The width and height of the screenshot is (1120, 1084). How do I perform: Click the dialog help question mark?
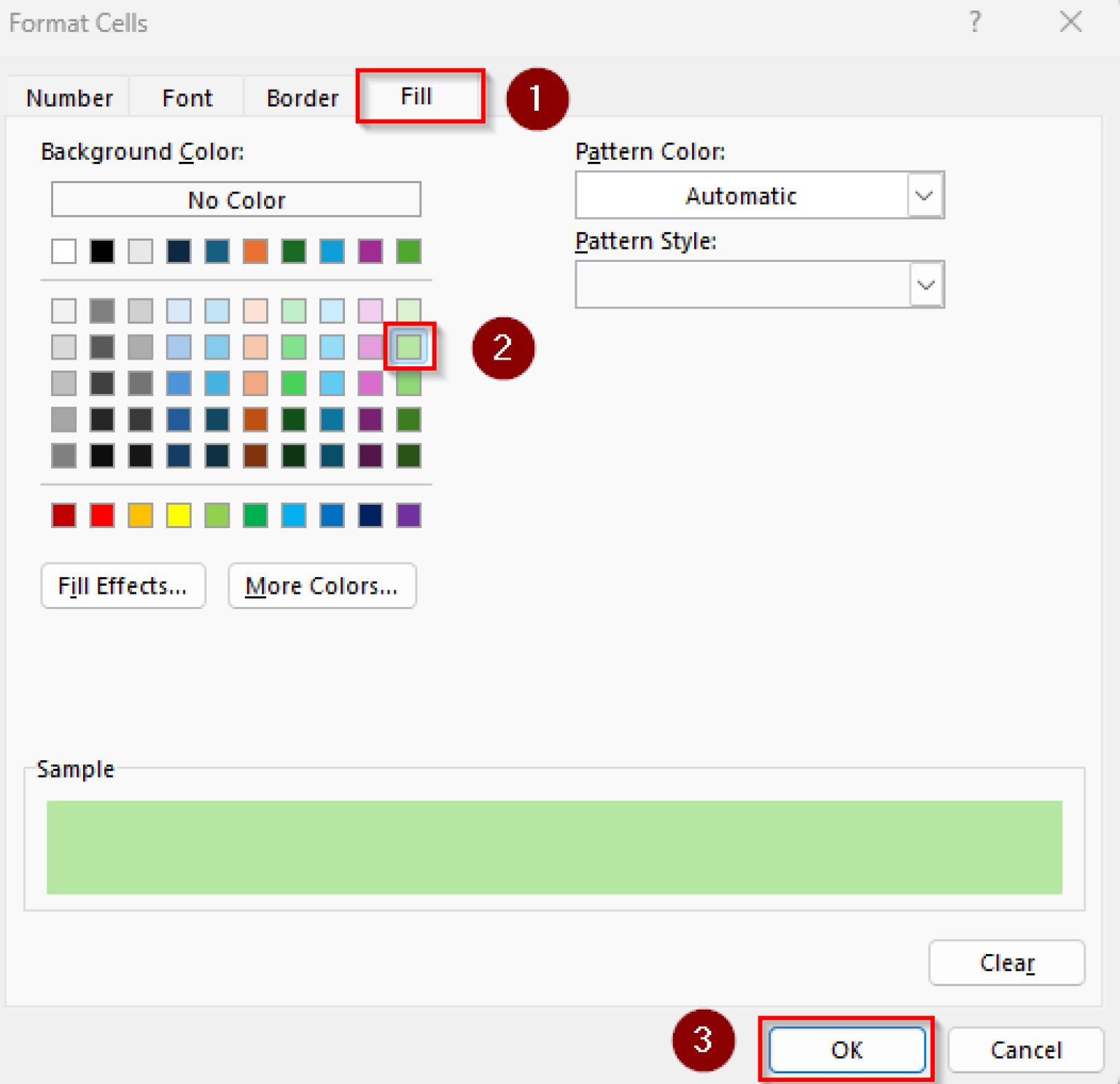pyautogui.click(x=975, y=22)
